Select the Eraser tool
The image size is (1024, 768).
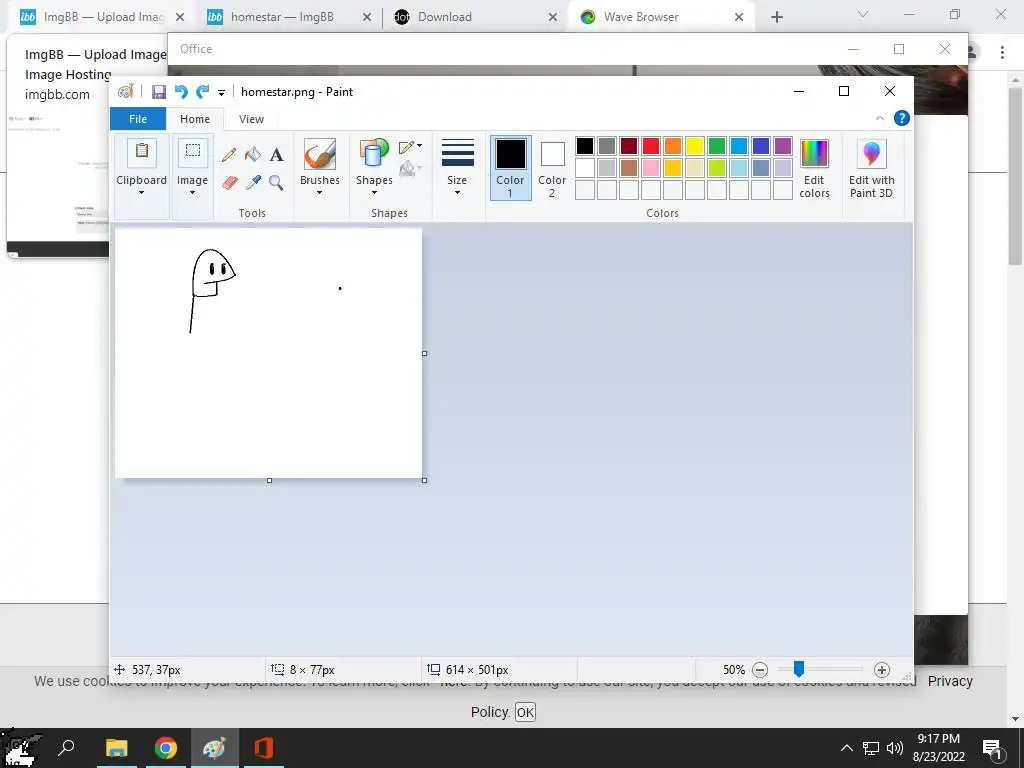pyautogui.click(x=229, y=183)
